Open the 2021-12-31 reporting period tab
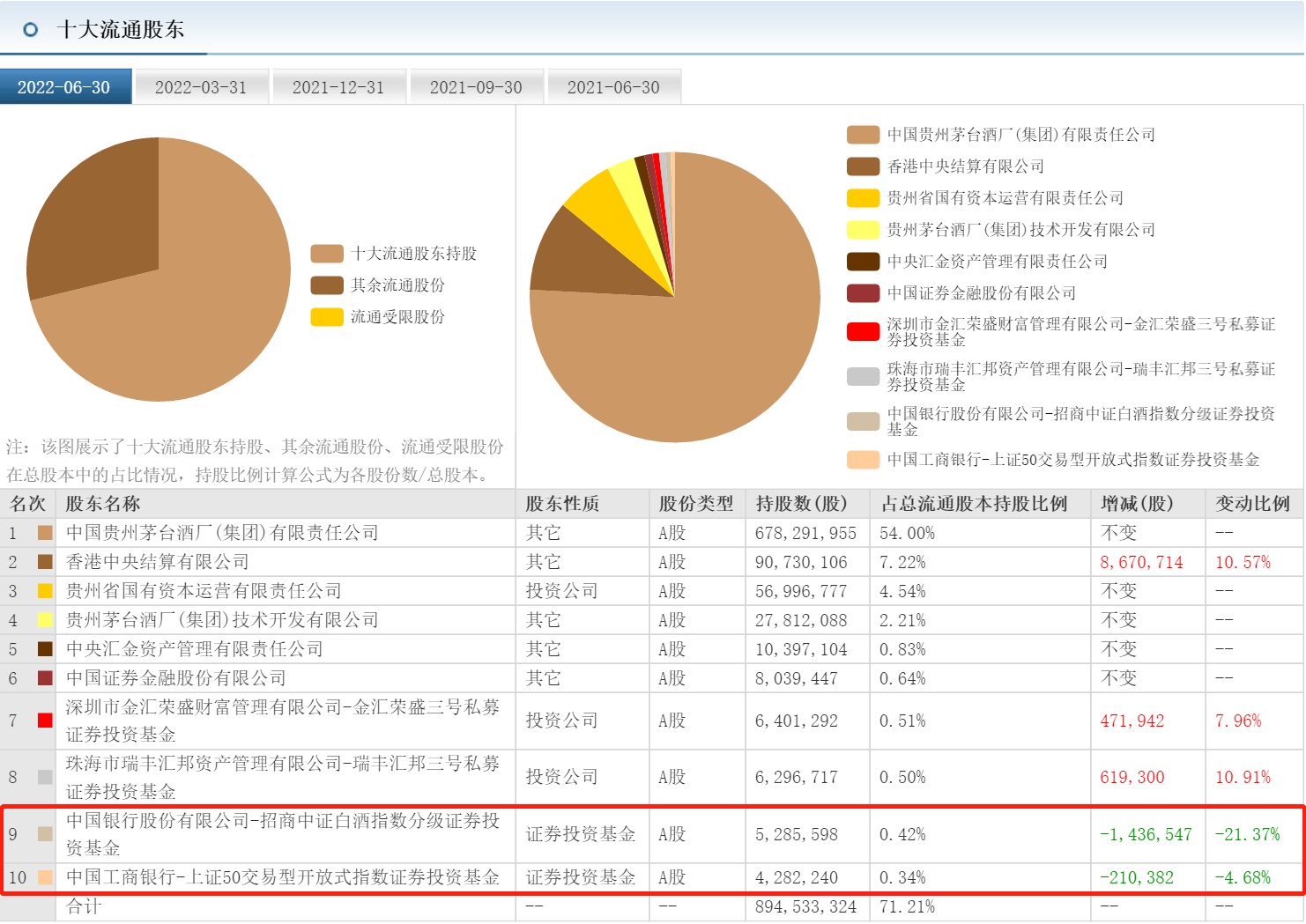This screenshot has width=1306, height=924. click(339, 87)
